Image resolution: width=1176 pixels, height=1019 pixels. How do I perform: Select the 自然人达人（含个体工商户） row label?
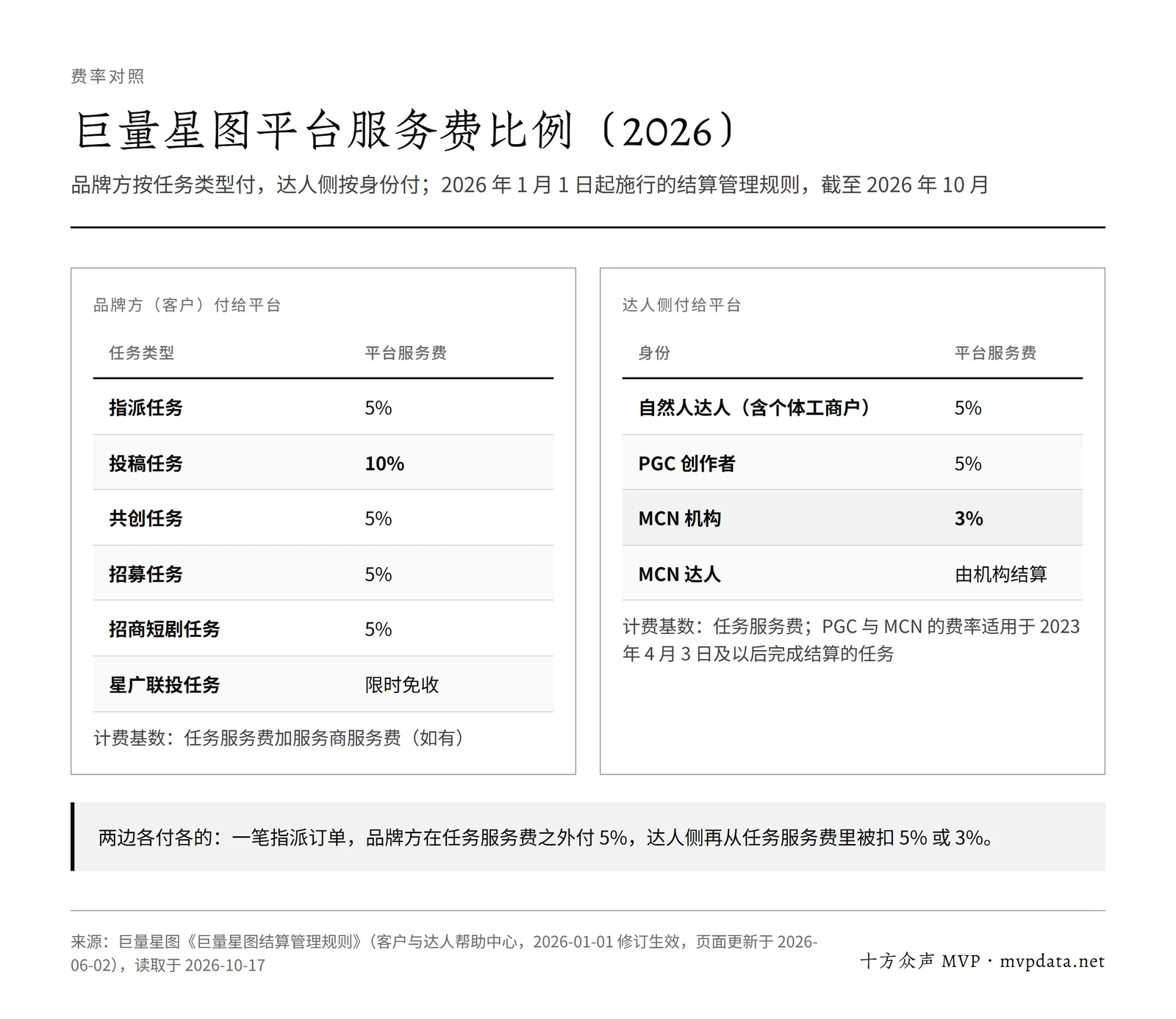[x=754, y=408]
